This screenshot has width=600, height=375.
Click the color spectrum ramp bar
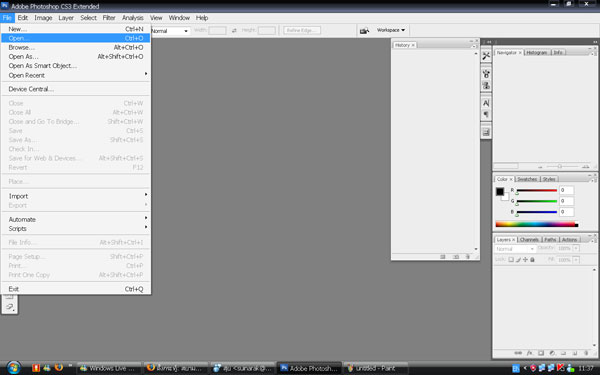[537, 224]
